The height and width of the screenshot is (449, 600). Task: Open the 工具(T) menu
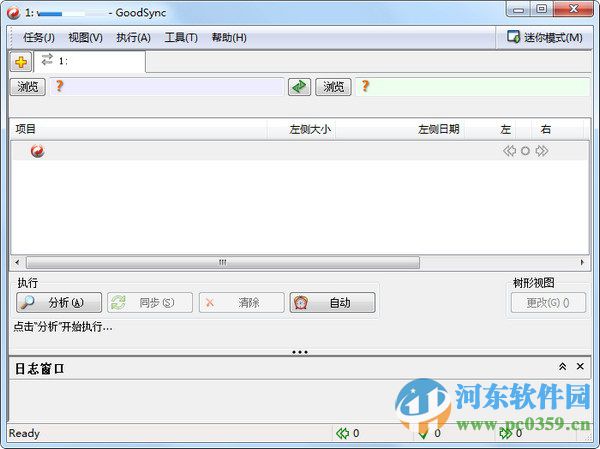coord(181,38)
